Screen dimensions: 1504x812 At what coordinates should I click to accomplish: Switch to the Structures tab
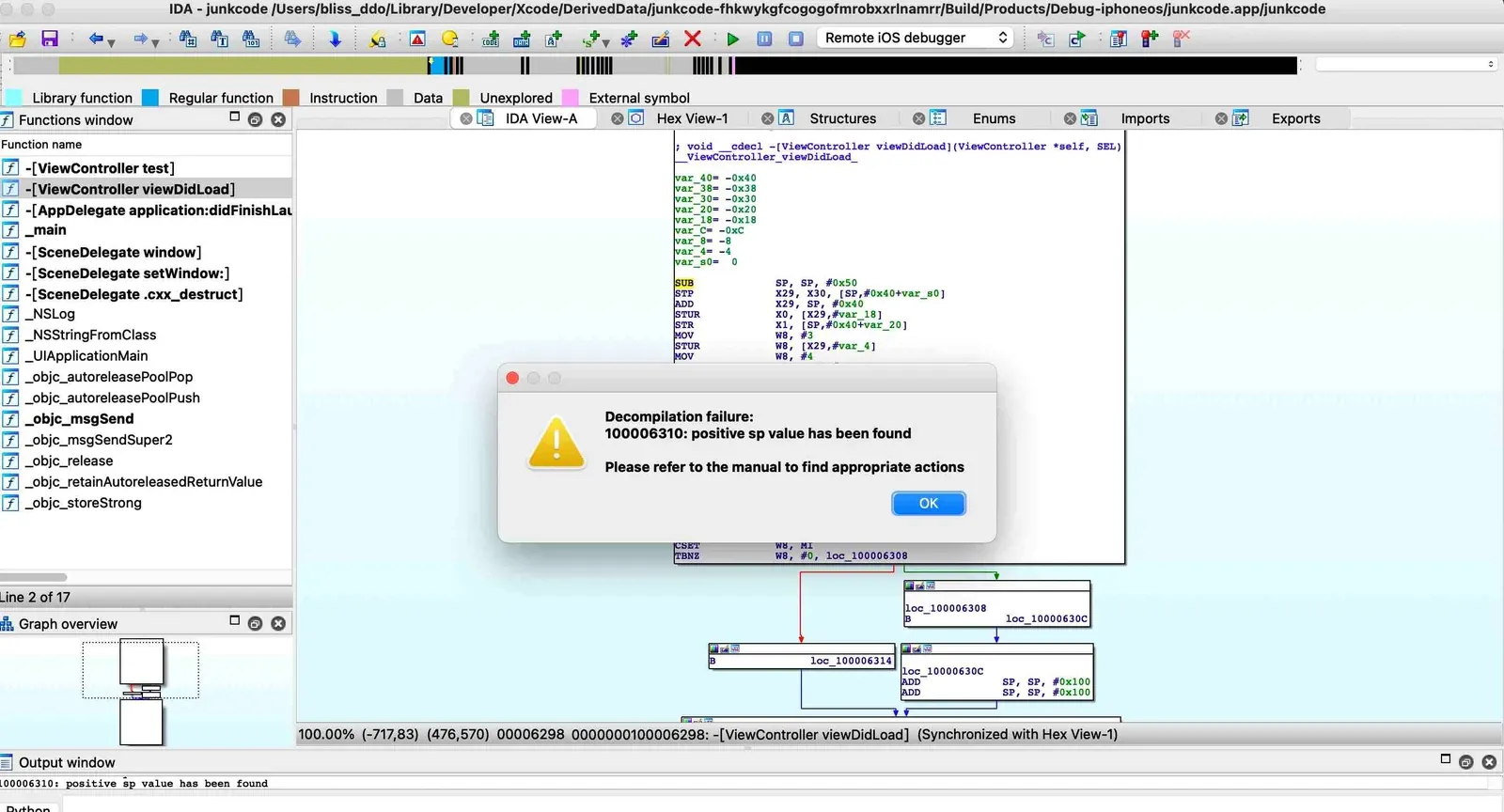[x=842, y=118]
